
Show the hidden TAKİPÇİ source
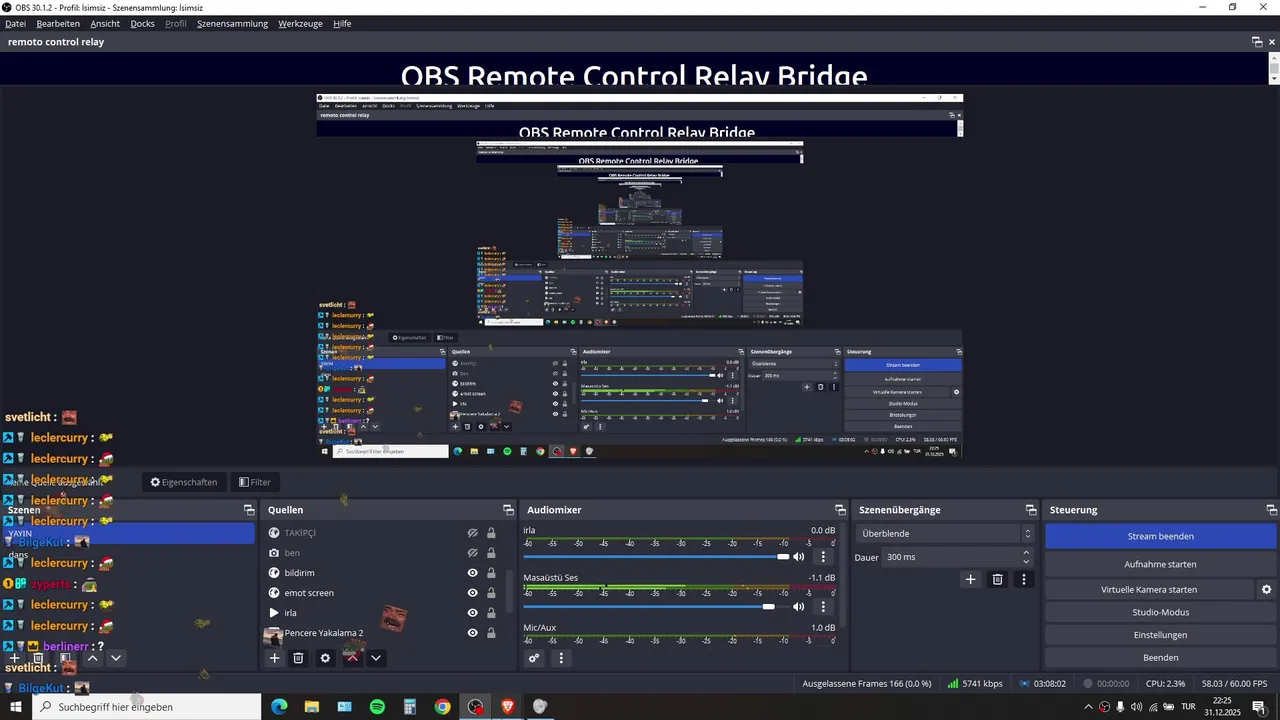(x=473, y=533)
